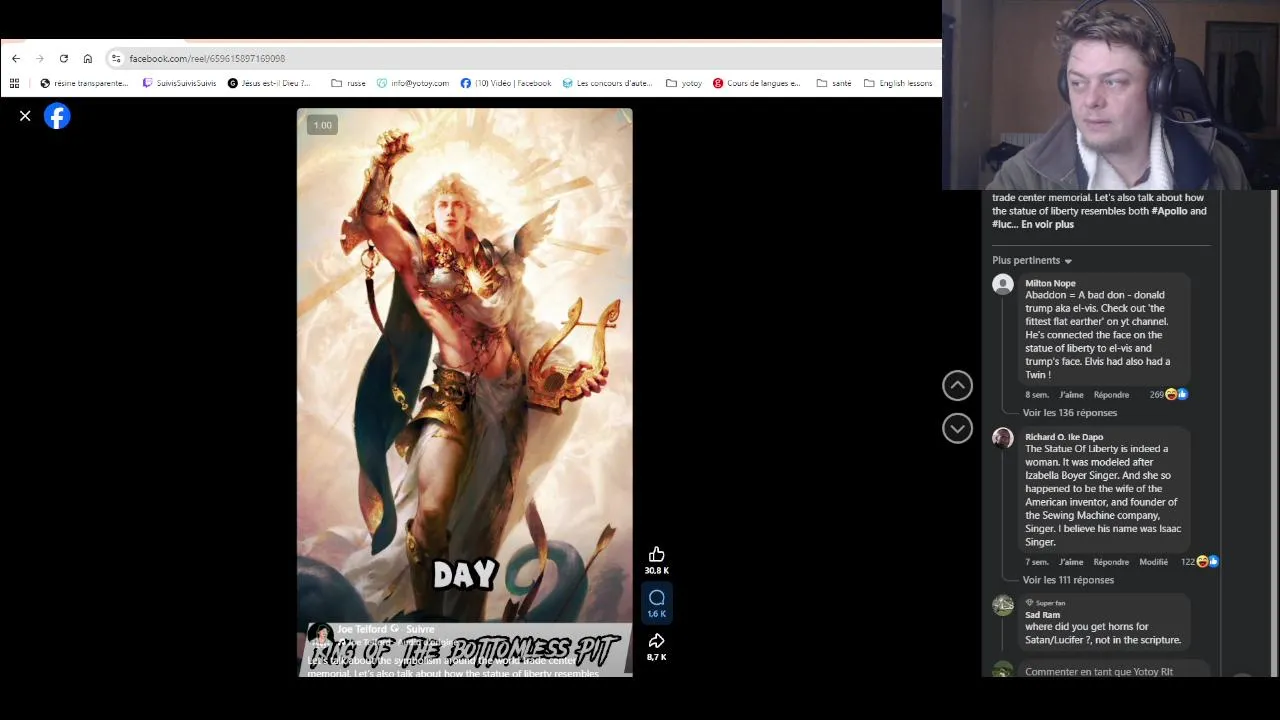The image size is (1280, 720).
Task: Open the 'Cours de langues' bookmark
Action: [x=757, y=83]
